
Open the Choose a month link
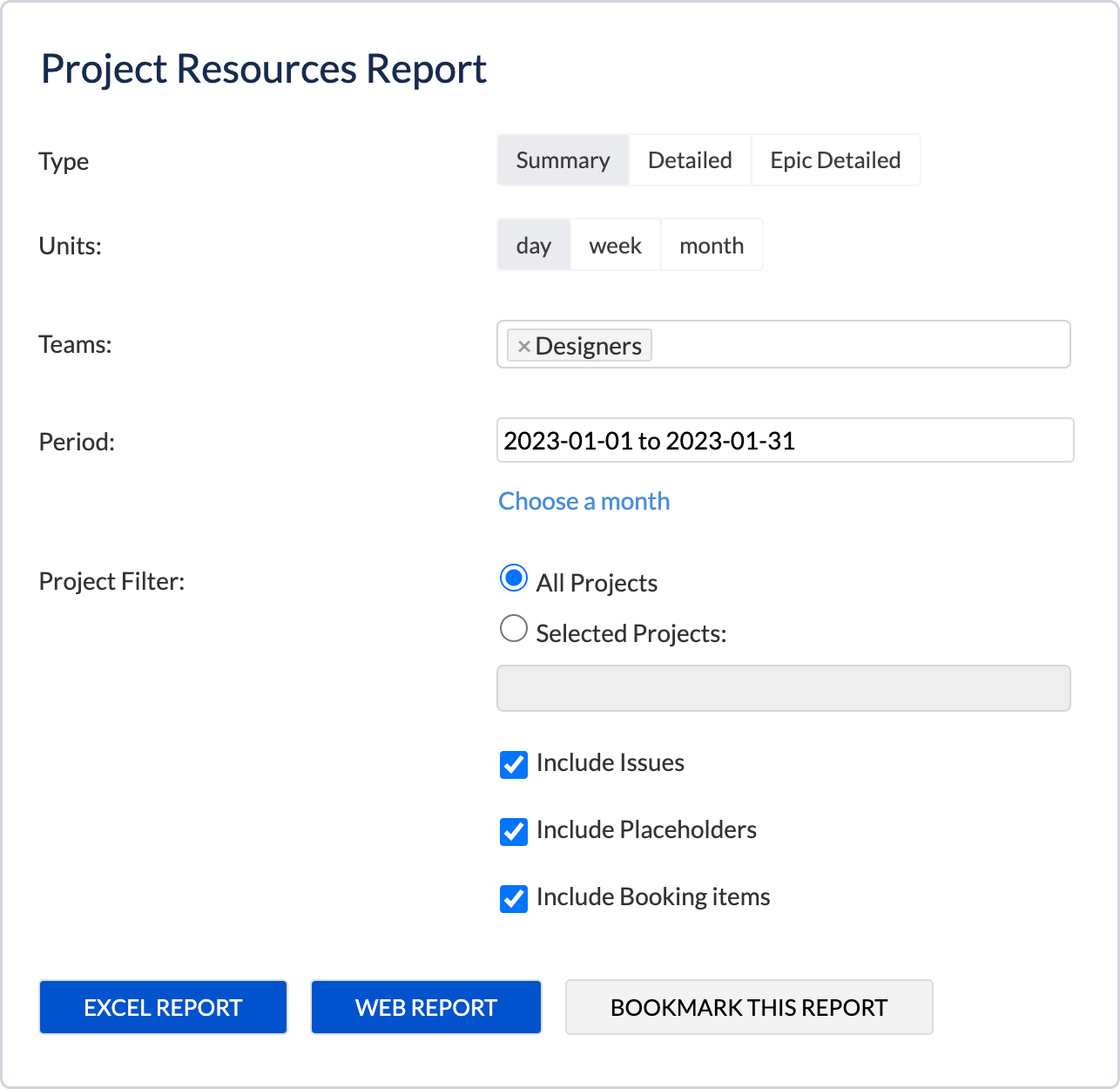[584, 502]
